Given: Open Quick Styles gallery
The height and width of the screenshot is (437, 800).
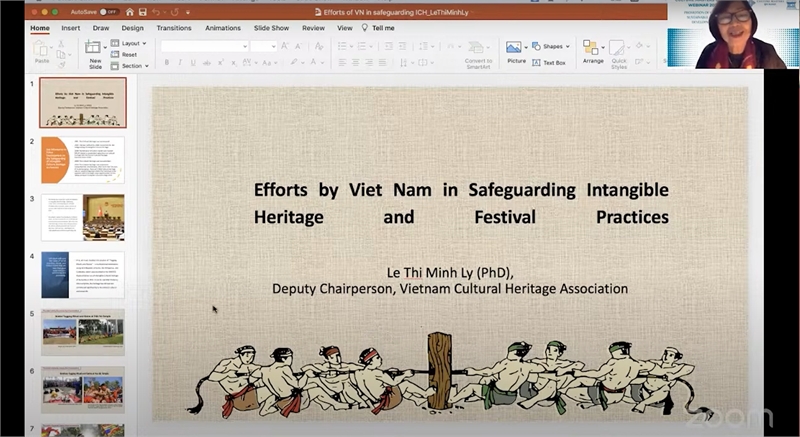Looking at the screenshot, I should tap(618, 55).
